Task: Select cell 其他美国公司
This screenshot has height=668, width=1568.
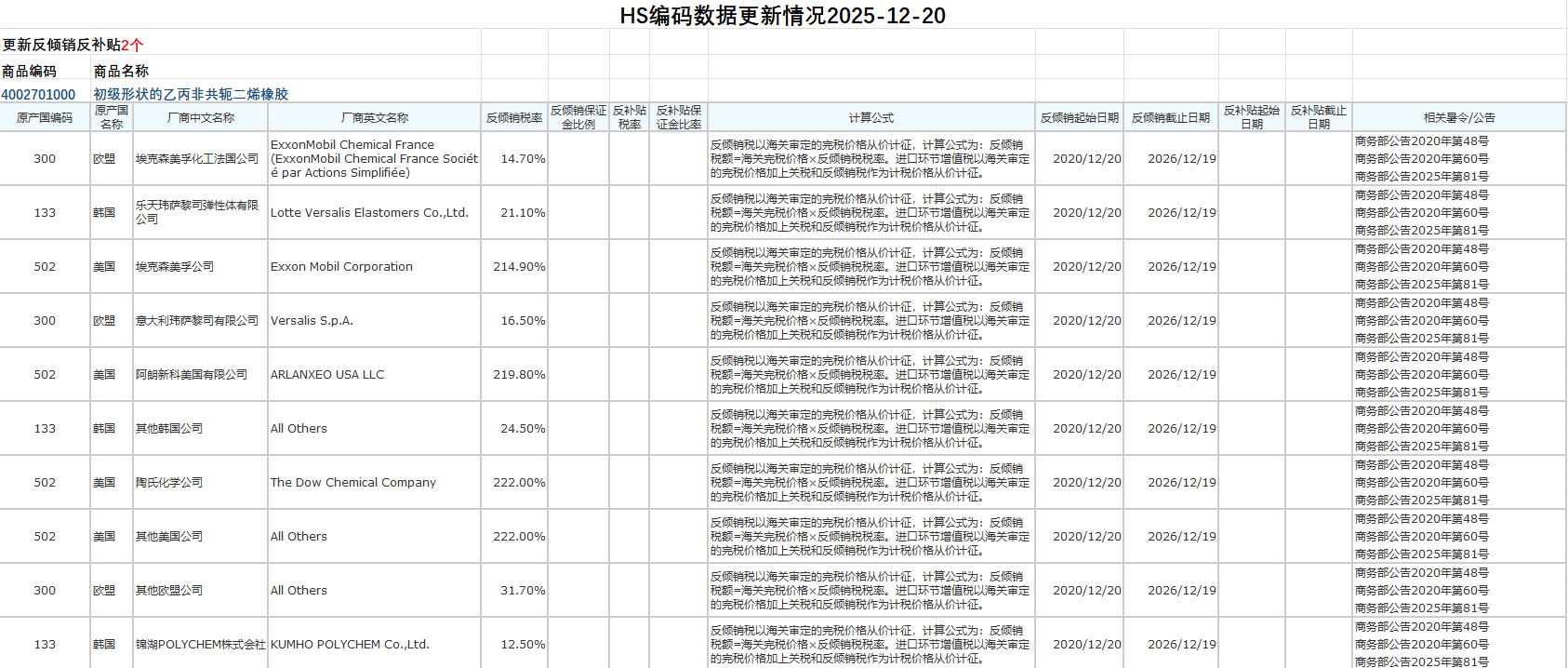Action: coord(201,537)
